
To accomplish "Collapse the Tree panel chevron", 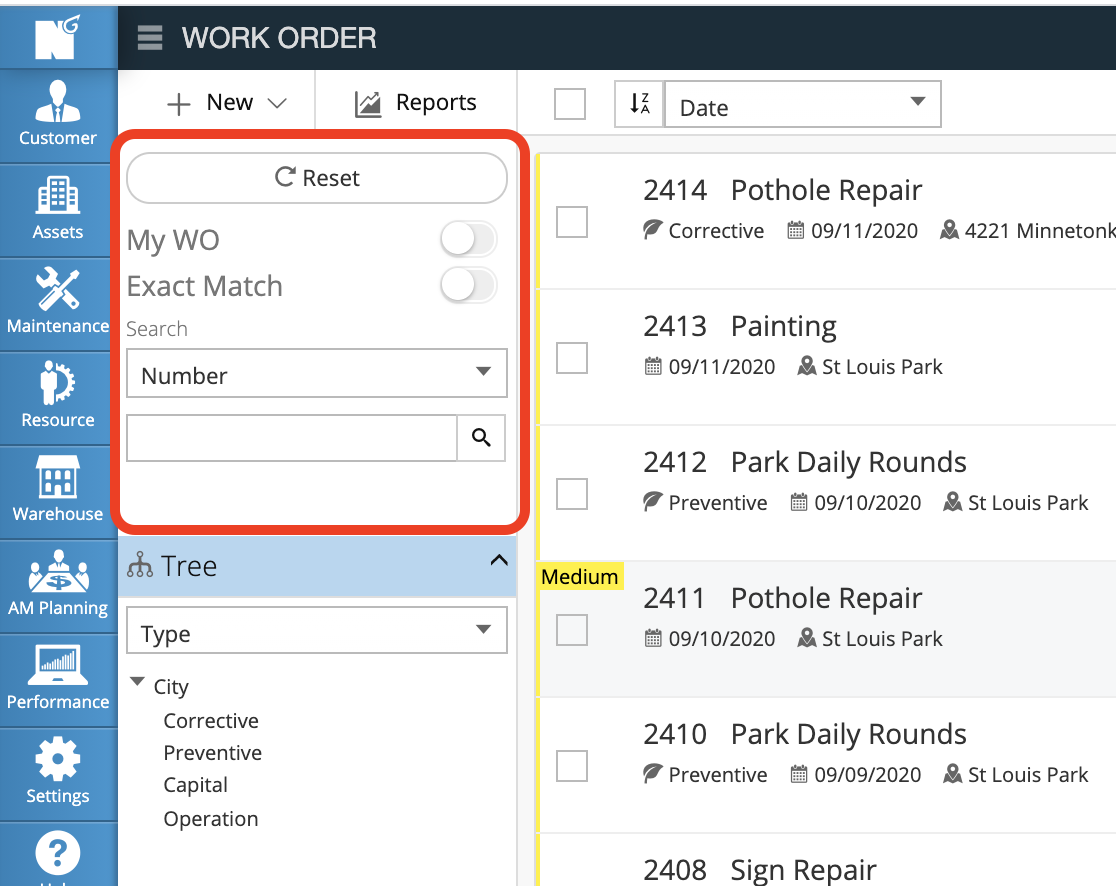I will [x=498, y=562].
